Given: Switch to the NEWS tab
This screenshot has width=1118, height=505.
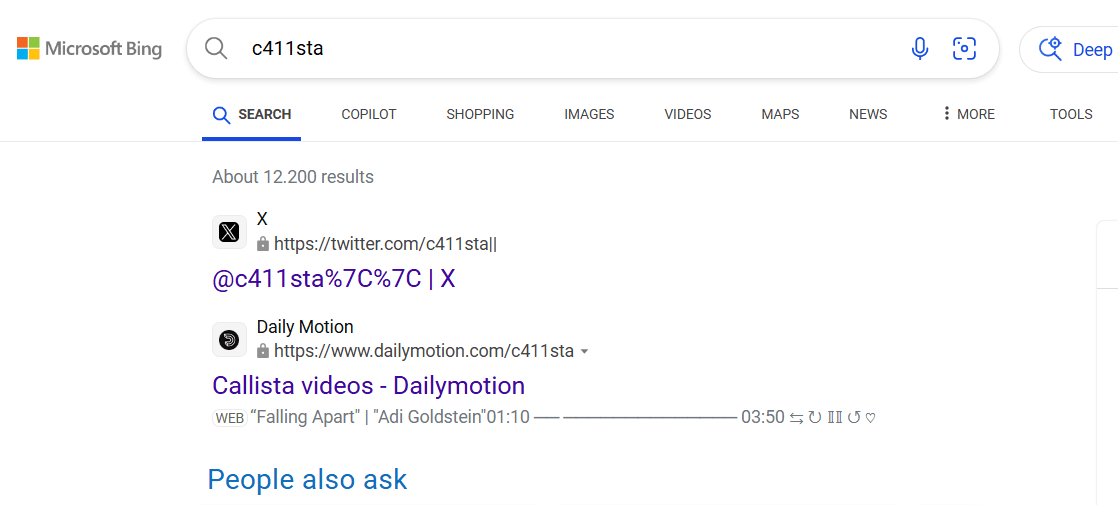Looking at the screenshot, I should click(x=868, y=114).
